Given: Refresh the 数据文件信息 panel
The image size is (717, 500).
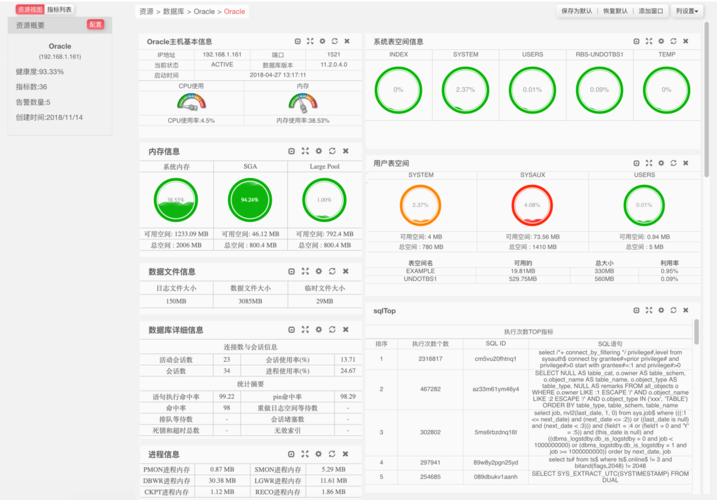Looking at the screenshot, I should 332,271.
